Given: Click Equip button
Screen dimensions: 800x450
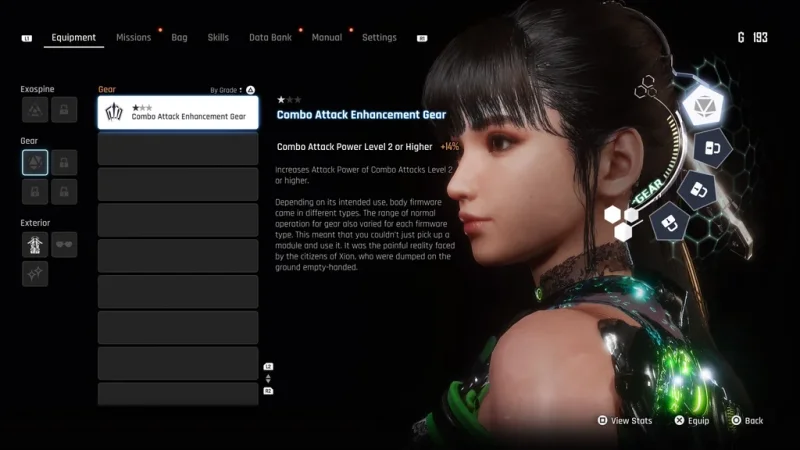Looking at the screenshot, I should pos(692,420).
